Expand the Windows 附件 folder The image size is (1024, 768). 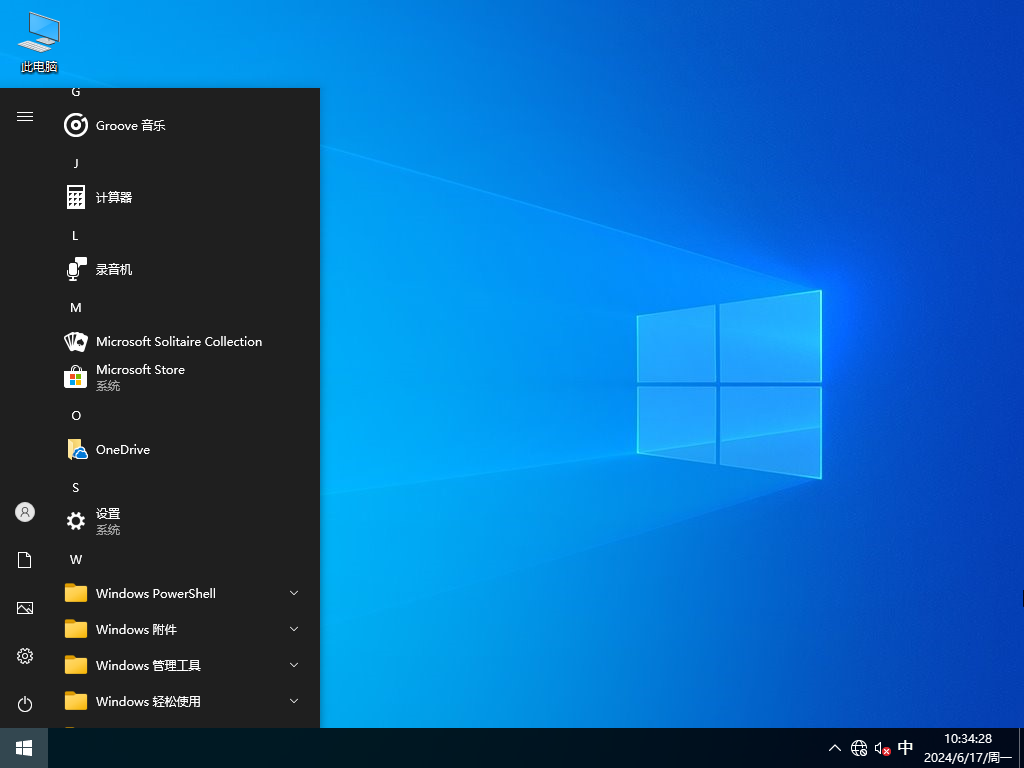(x=293, y=629)
